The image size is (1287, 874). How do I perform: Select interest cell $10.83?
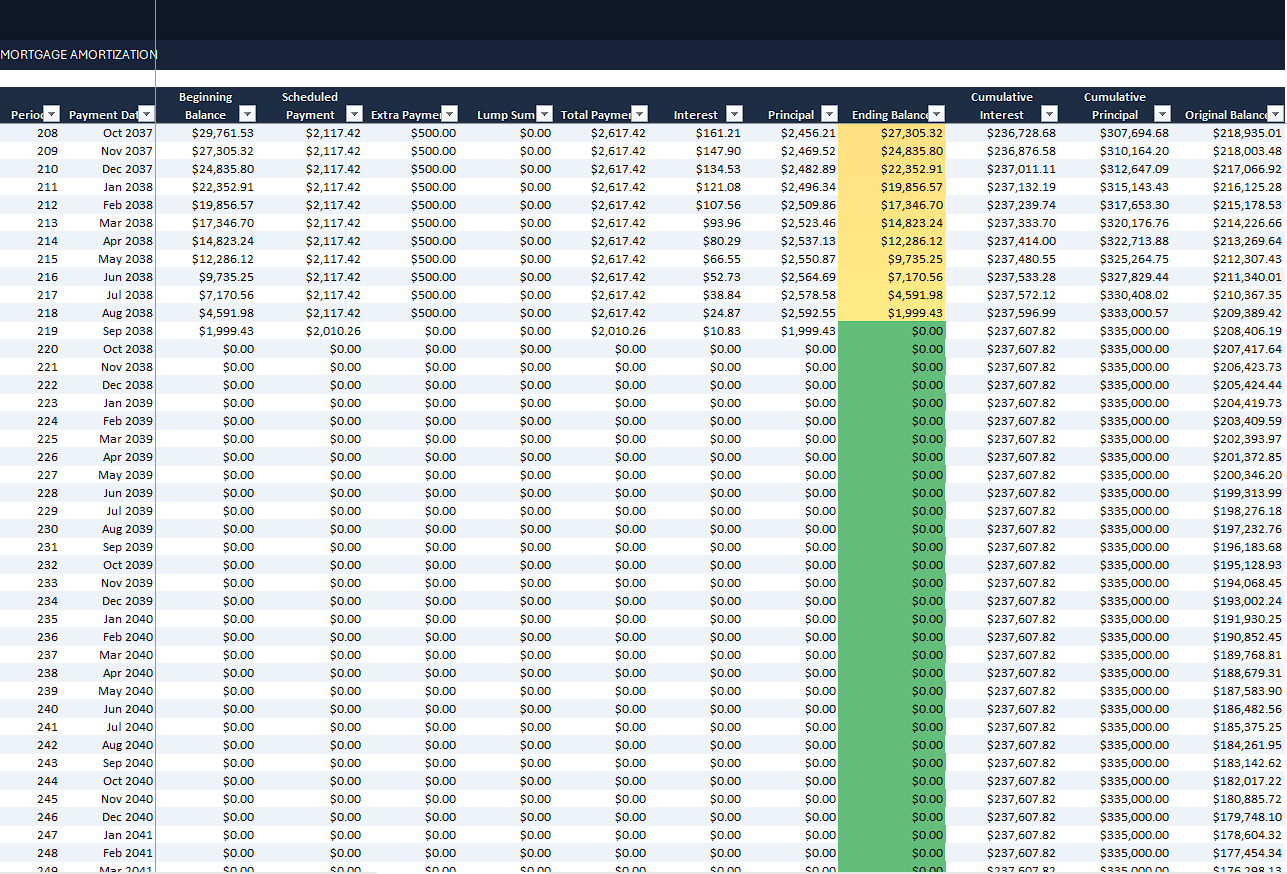(x=722, y=331)
